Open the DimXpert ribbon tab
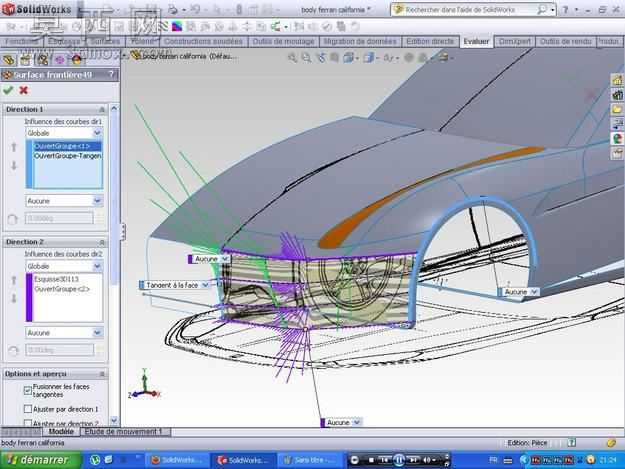Viewport: 625px width, 469px height. click(x=515, y=41)
